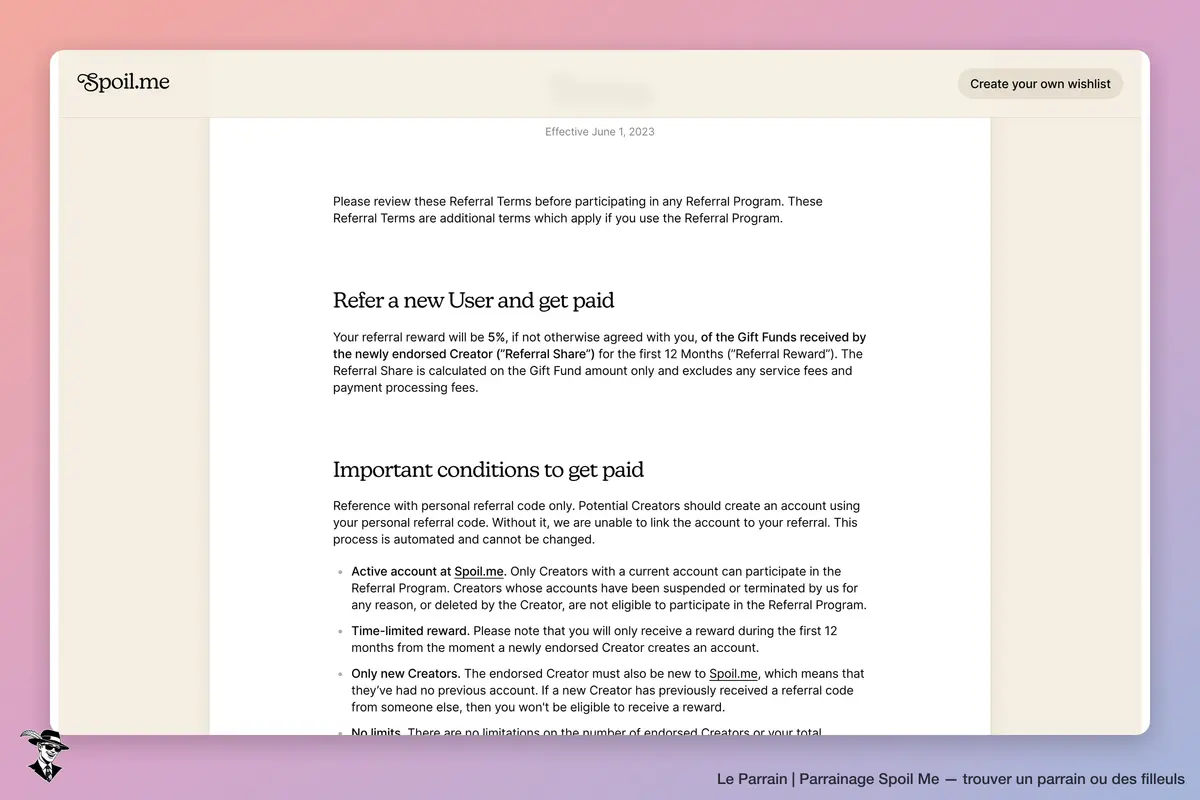The width and height of the screenshot is (1200, 800).
Task: Click the bold Active account at label
Action: pyautogui.click(x=402, y=572)
